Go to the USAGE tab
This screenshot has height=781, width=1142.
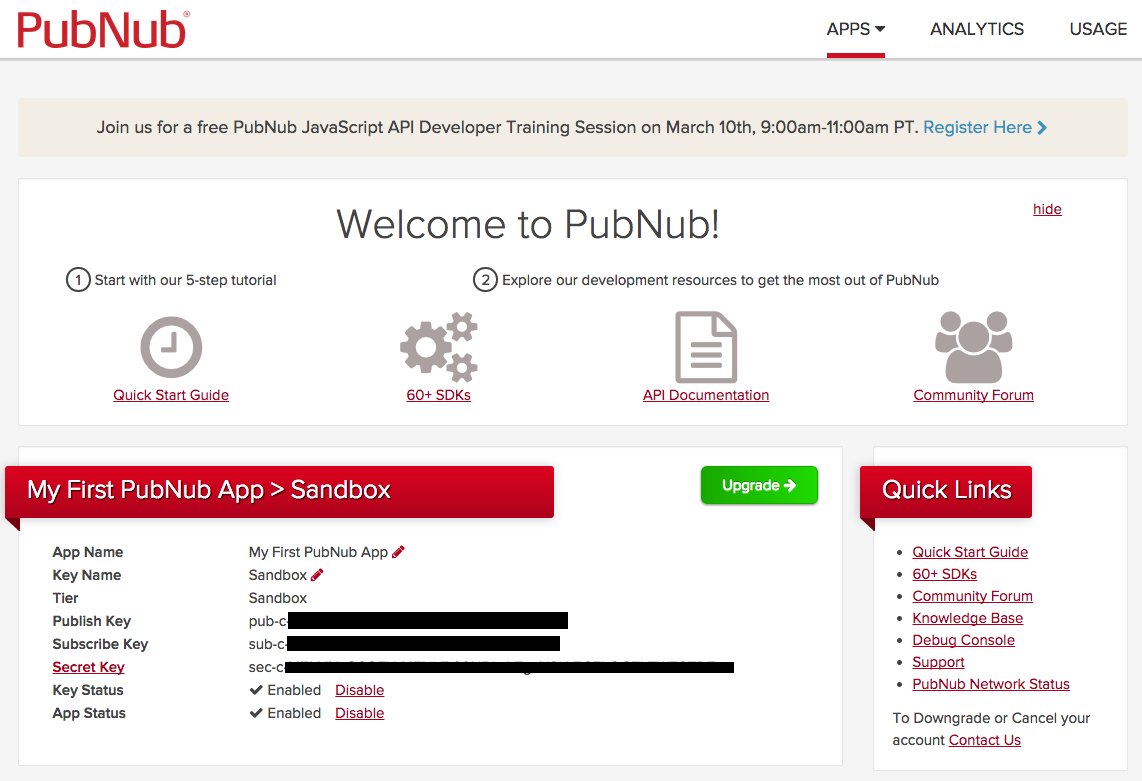(1098, 29)
